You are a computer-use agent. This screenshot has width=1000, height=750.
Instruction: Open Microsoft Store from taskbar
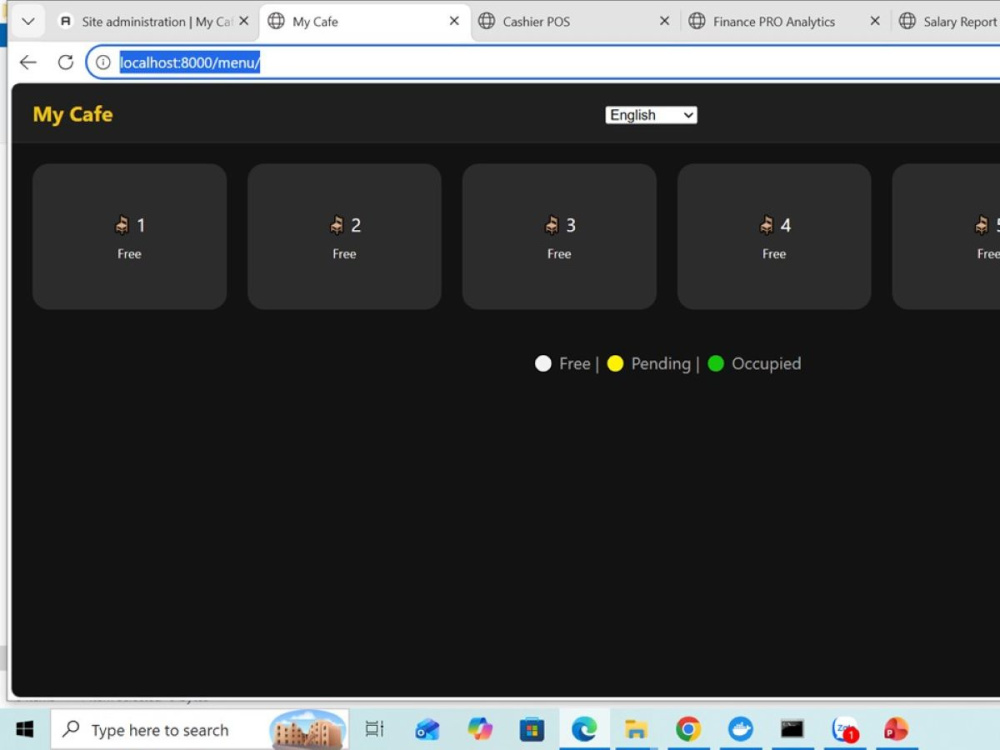coord(531,729)
